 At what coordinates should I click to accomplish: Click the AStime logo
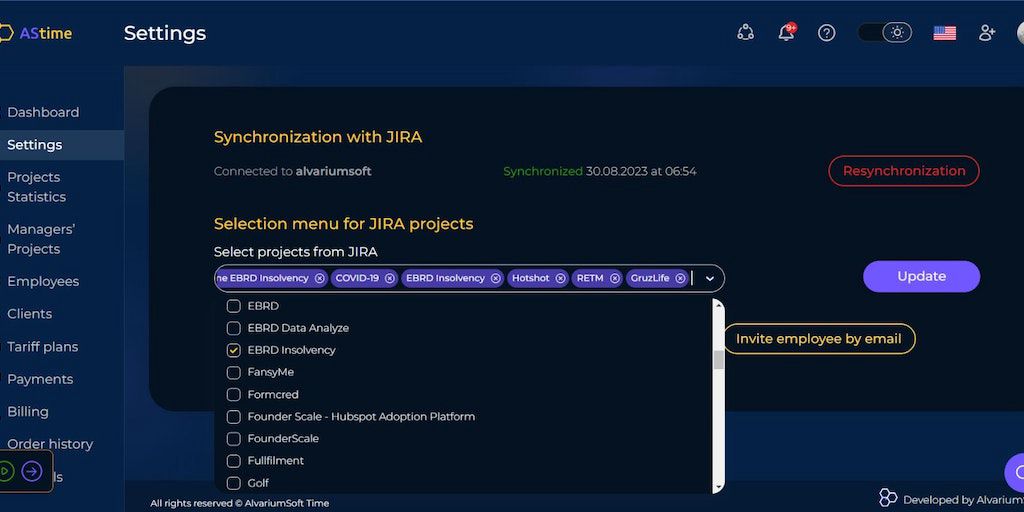(36, 33)
